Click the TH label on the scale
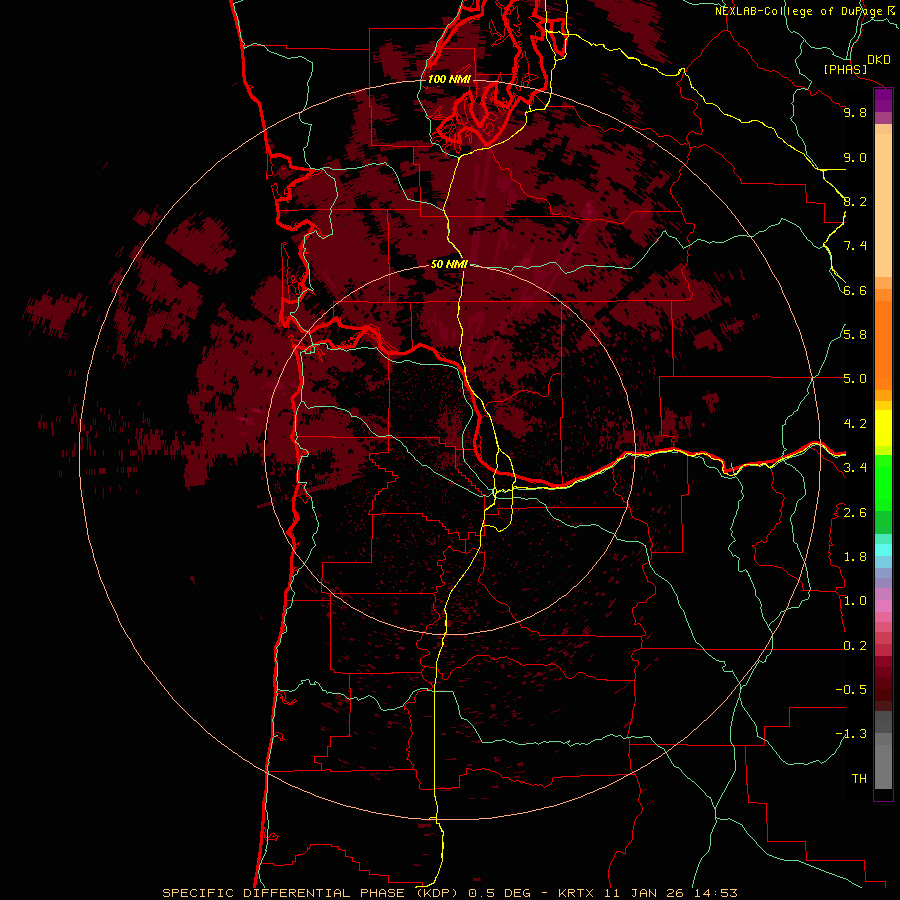Screen dimensions: 900x900 click(x=859, y=779)
